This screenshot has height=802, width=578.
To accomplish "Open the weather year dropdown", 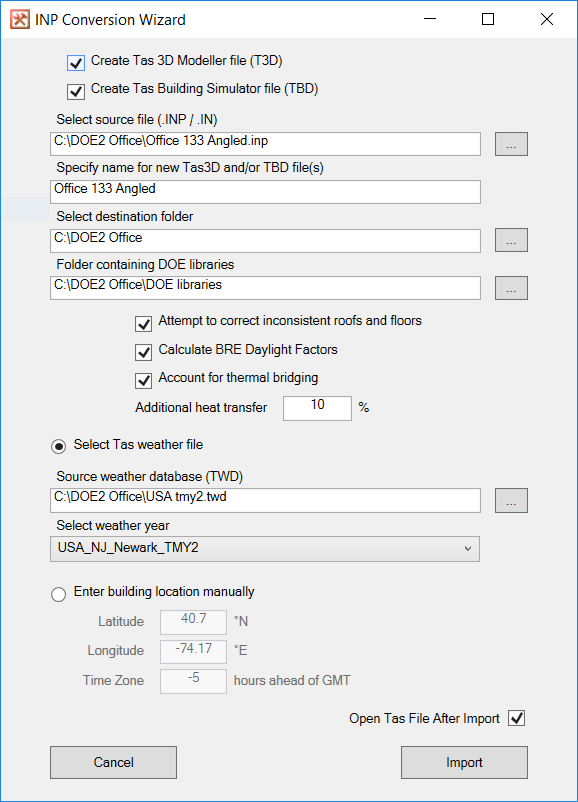I will [265, 549].
